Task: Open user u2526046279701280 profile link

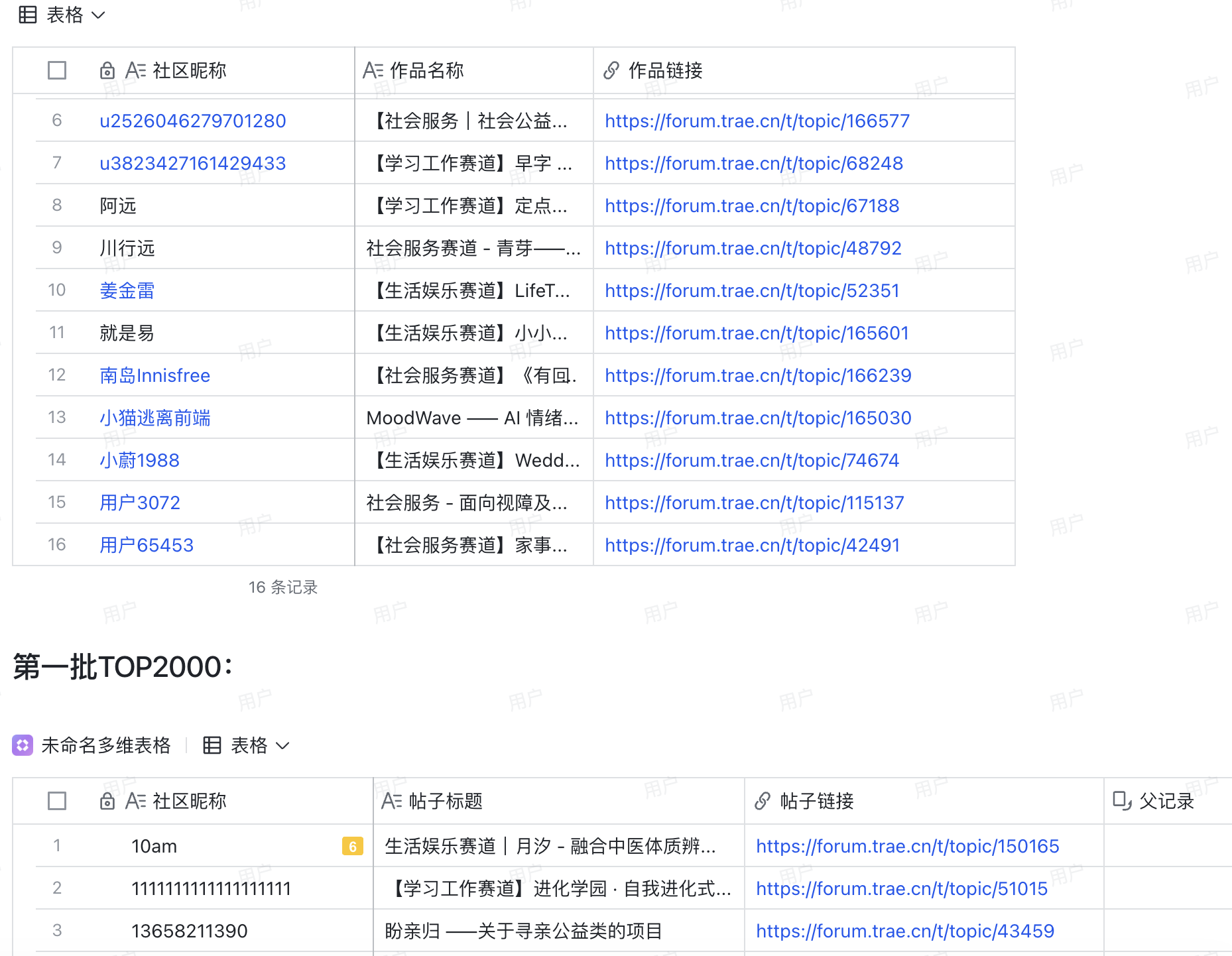Action: pos(193,121)
